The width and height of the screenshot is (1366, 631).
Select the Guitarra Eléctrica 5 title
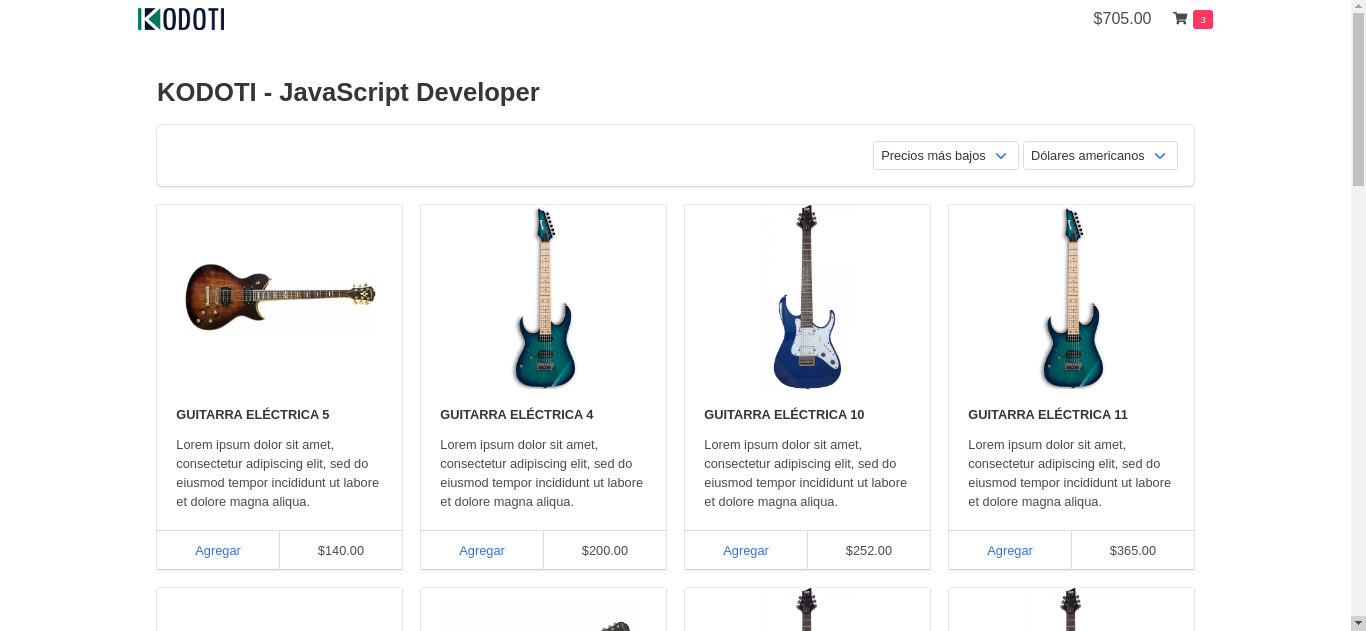253,414
